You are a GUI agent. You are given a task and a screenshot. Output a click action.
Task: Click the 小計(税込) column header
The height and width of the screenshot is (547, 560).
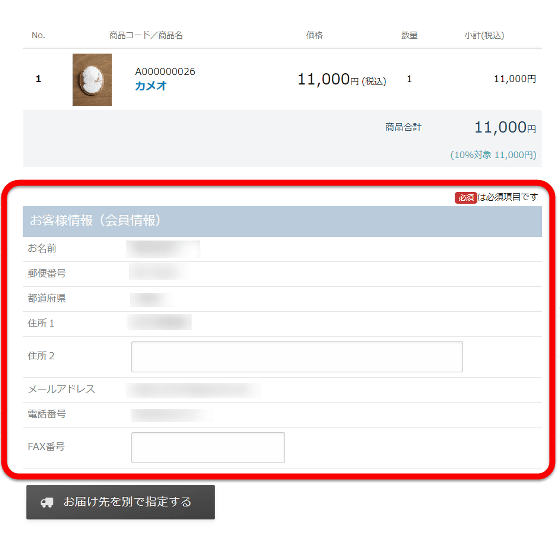(484, 35)
